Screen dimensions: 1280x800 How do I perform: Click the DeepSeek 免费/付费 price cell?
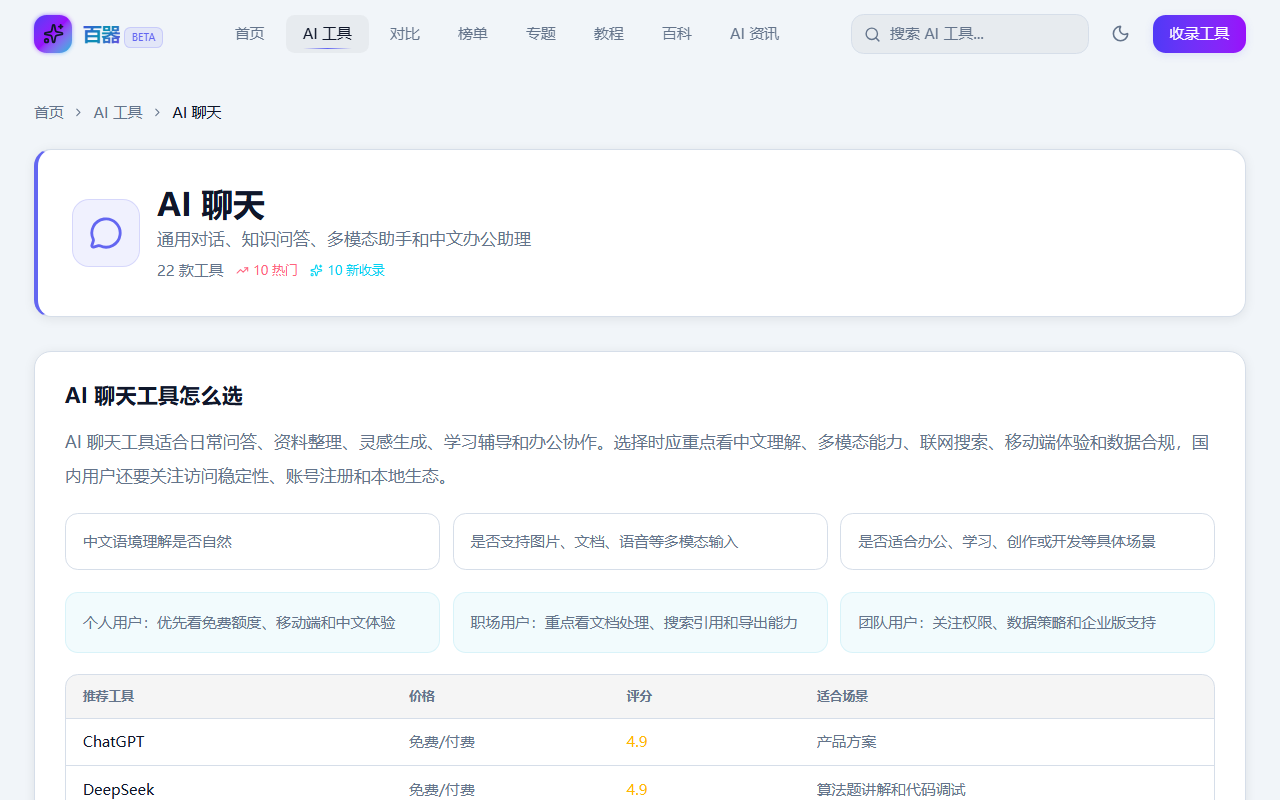click(442, 790)
